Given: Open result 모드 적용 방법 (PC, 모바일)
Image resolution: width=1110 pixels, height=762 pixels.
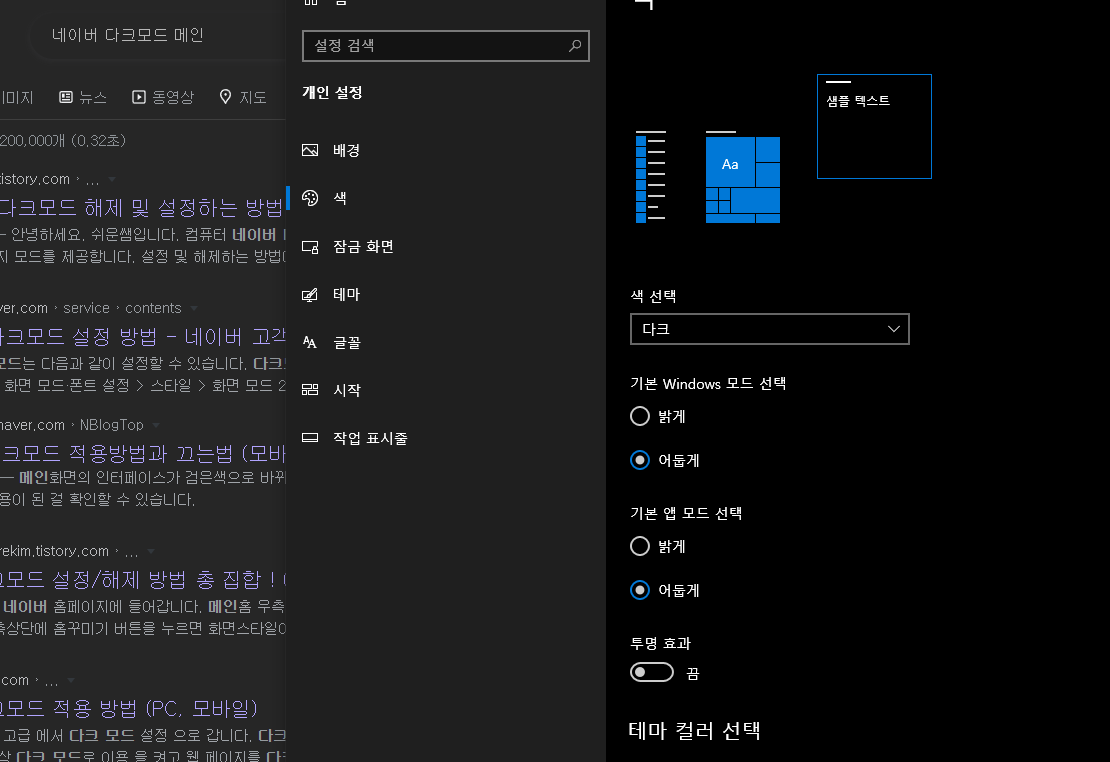Looking at the screenshot, I should 129,708.
